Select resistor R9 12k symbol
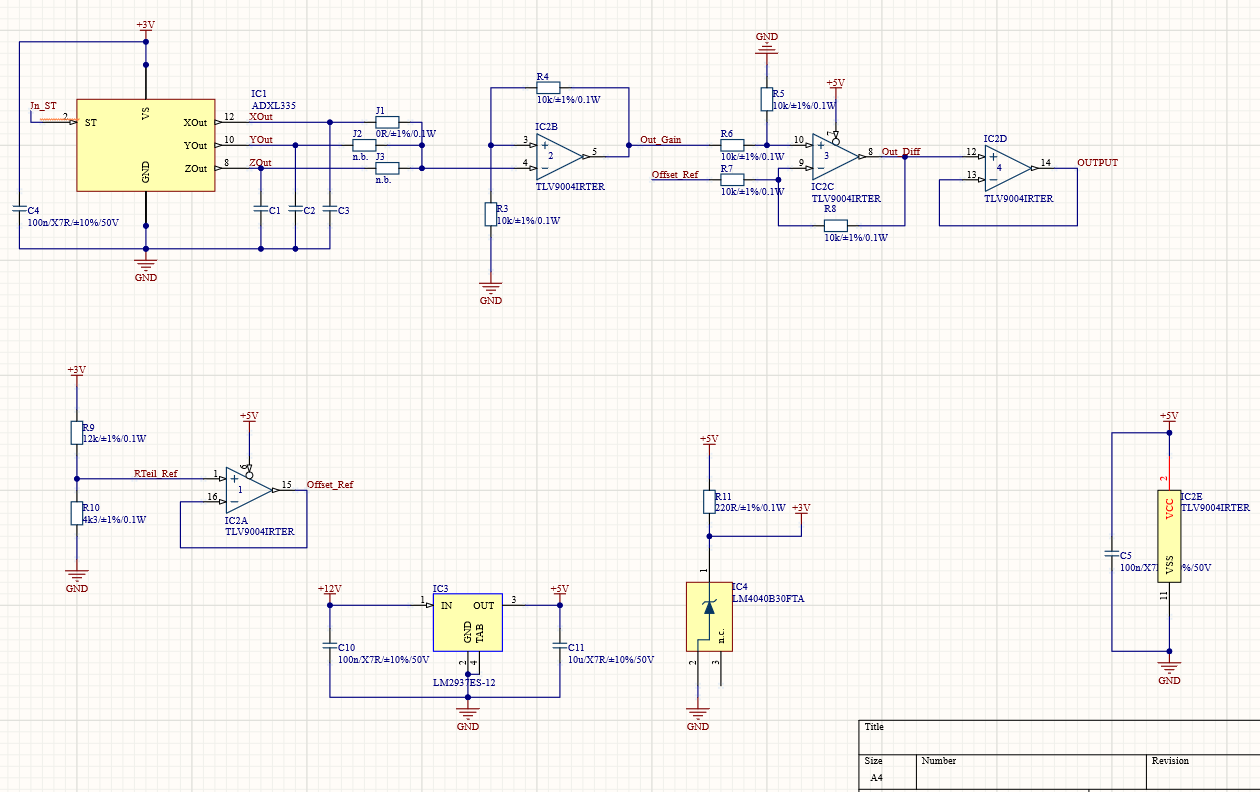Image resolution: width=1260 pixels, height=792 pixels. [77, 431]
